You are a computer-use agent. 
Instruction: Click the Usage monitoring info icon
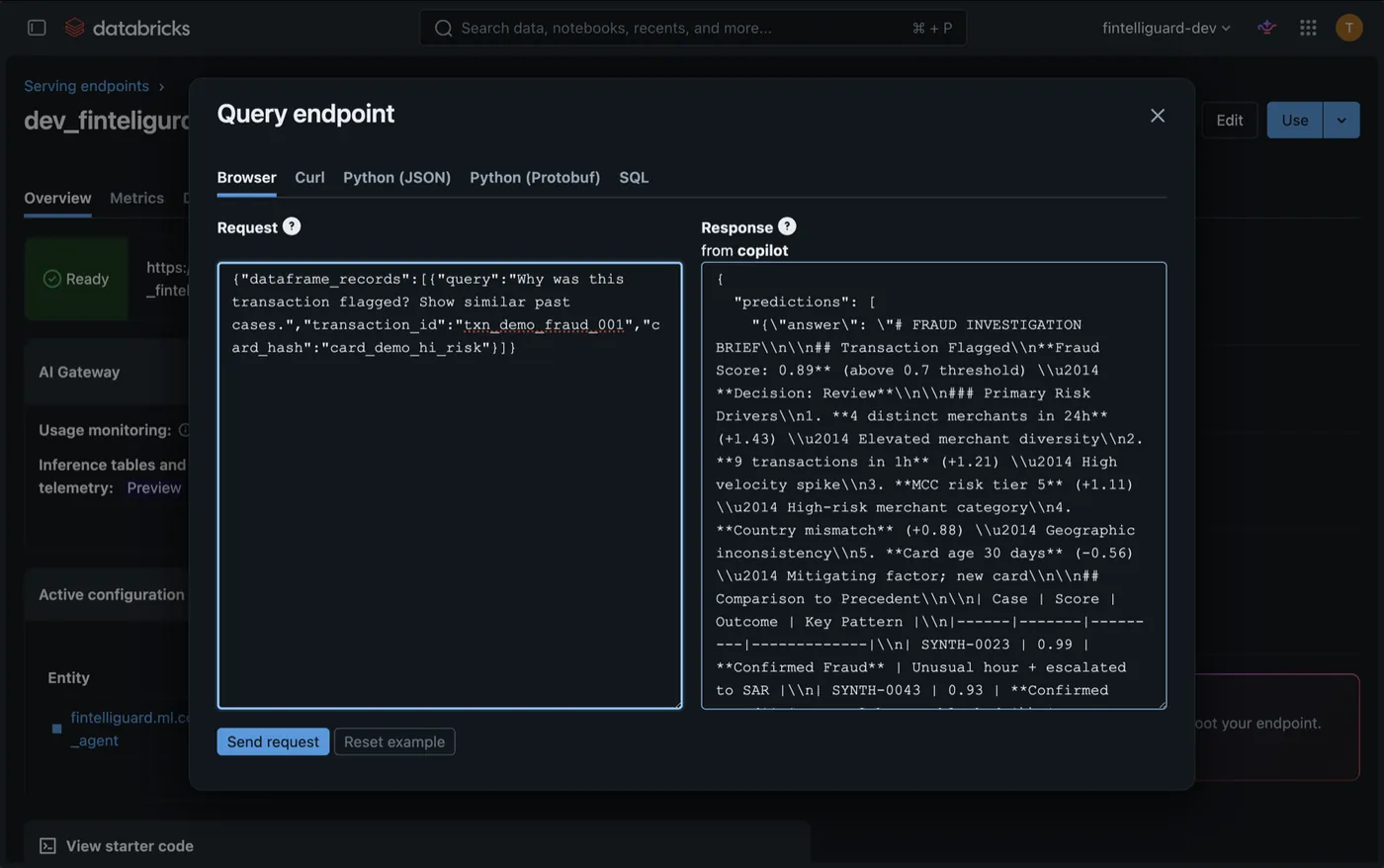point(184,430)
